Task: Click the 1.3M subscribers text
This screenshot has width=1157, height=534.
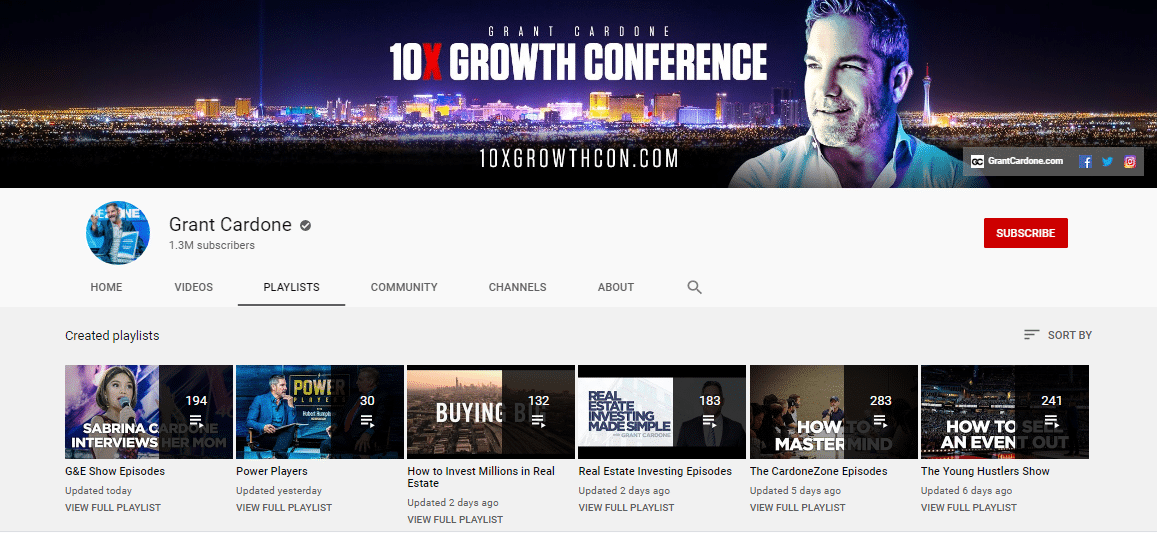Action: 212,246
